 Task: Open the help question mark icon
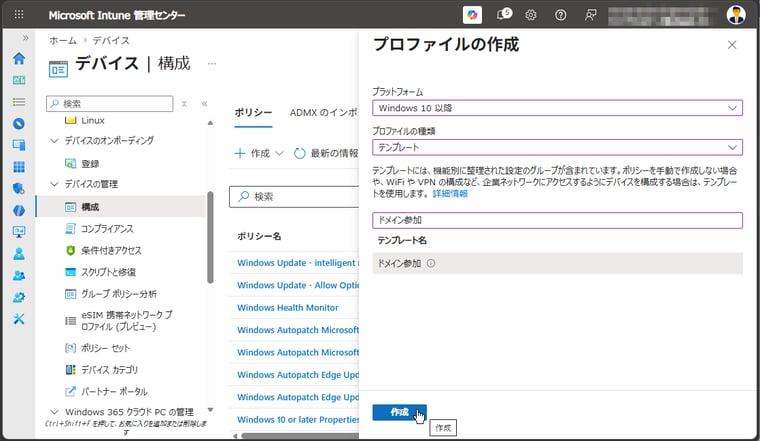click(x=560, y=15)
